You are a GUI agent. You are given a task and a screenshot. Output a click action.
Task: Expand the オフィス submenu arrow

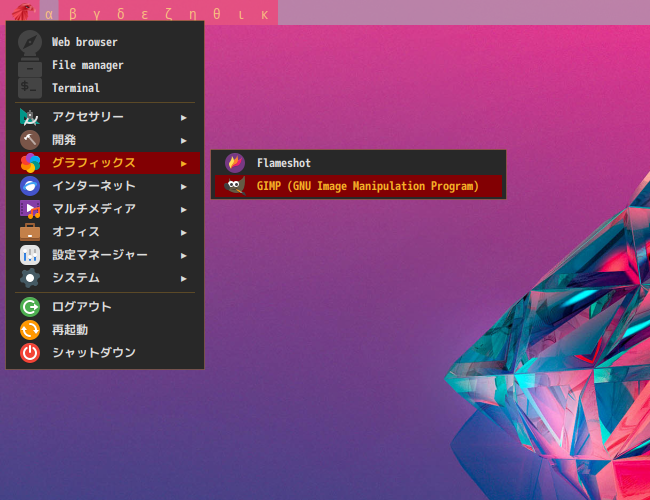pos(184,233)
